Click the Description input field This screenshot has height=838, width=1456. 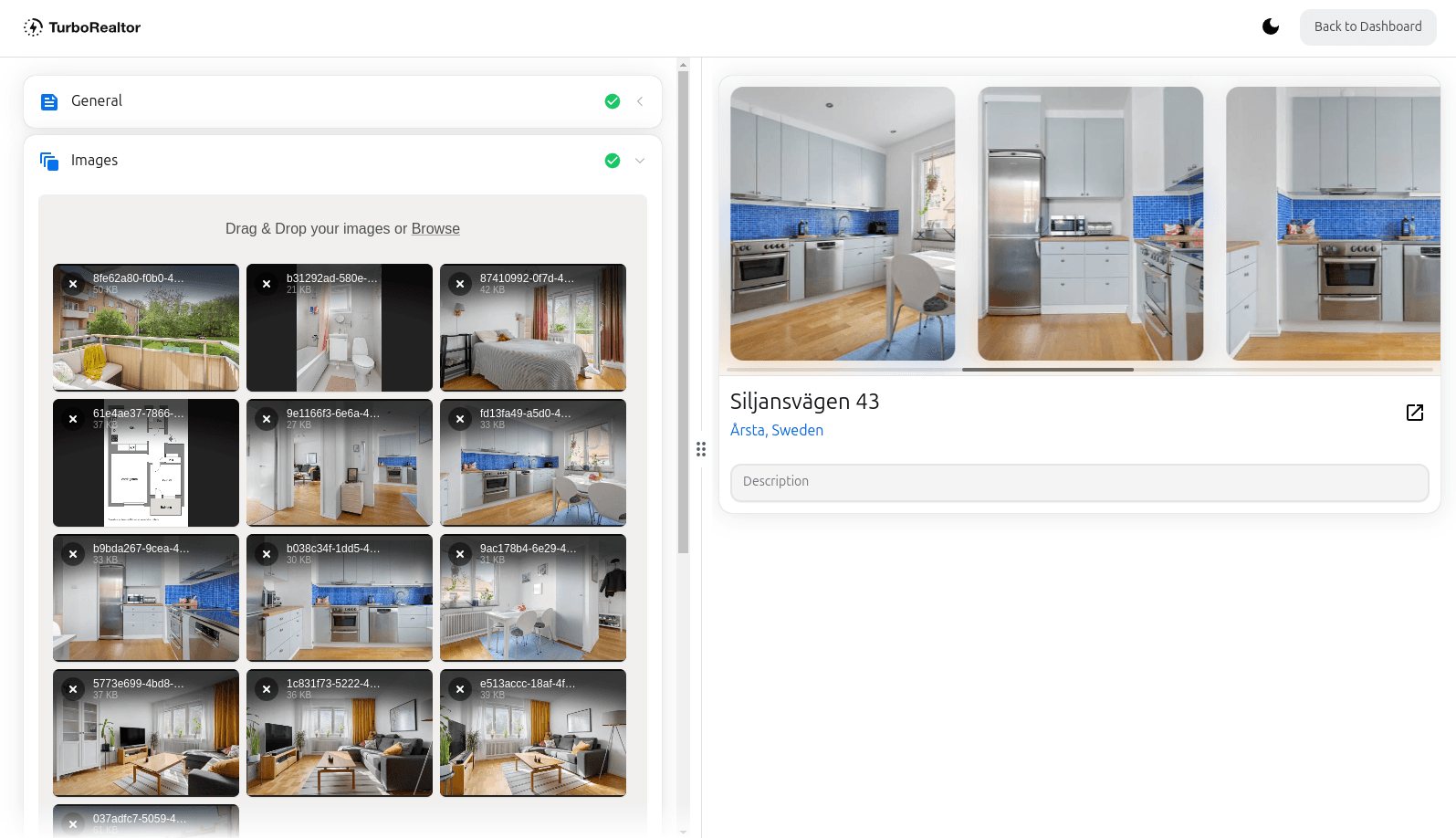pyautogui.click(x=1079, y=482)
